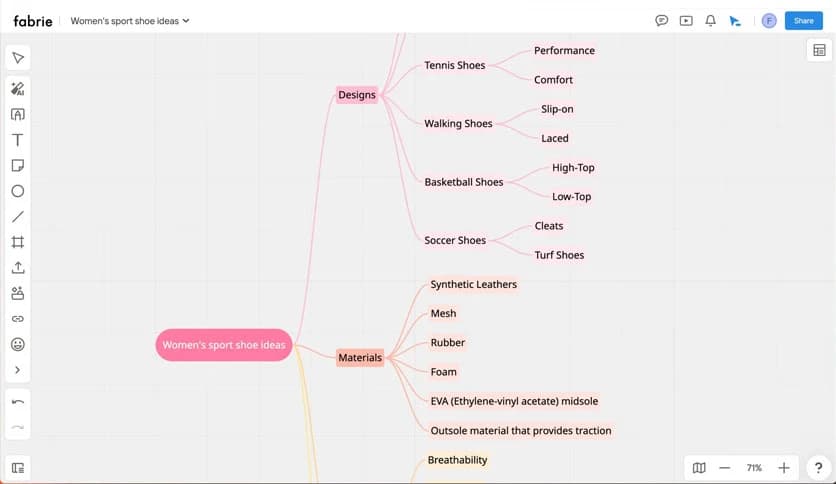The image size is (836, 484).
Task: Select the Text tool
Action: tap(18, 140)
